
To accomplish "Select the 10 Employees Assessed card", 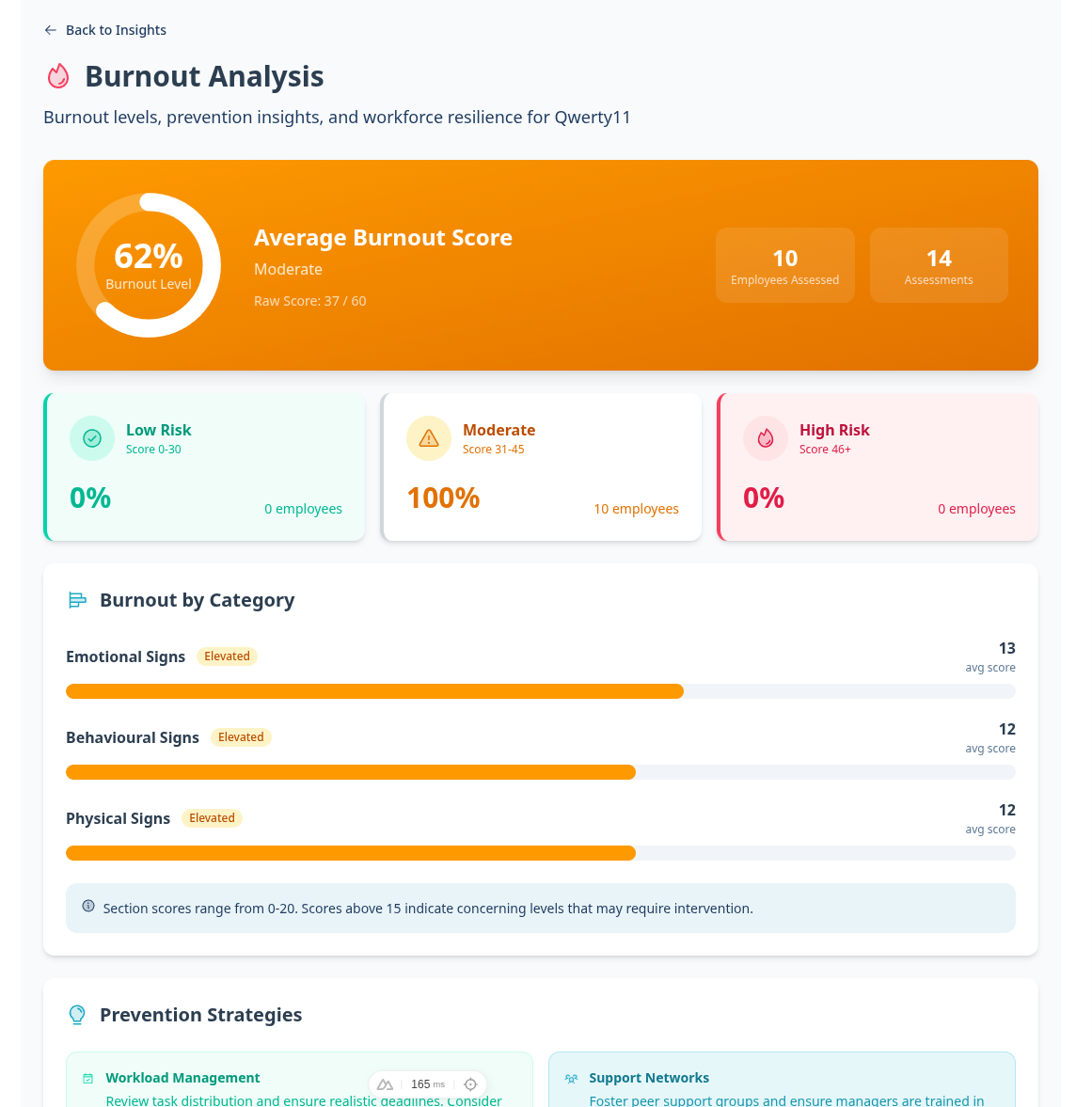I will pos(784,264).
